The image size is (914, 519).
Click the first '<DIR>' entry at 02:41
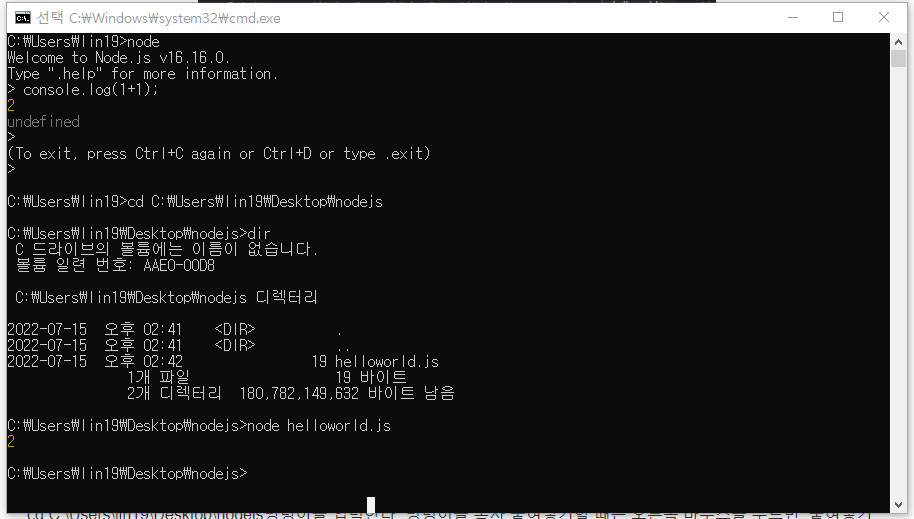click(x=235, y=329)
